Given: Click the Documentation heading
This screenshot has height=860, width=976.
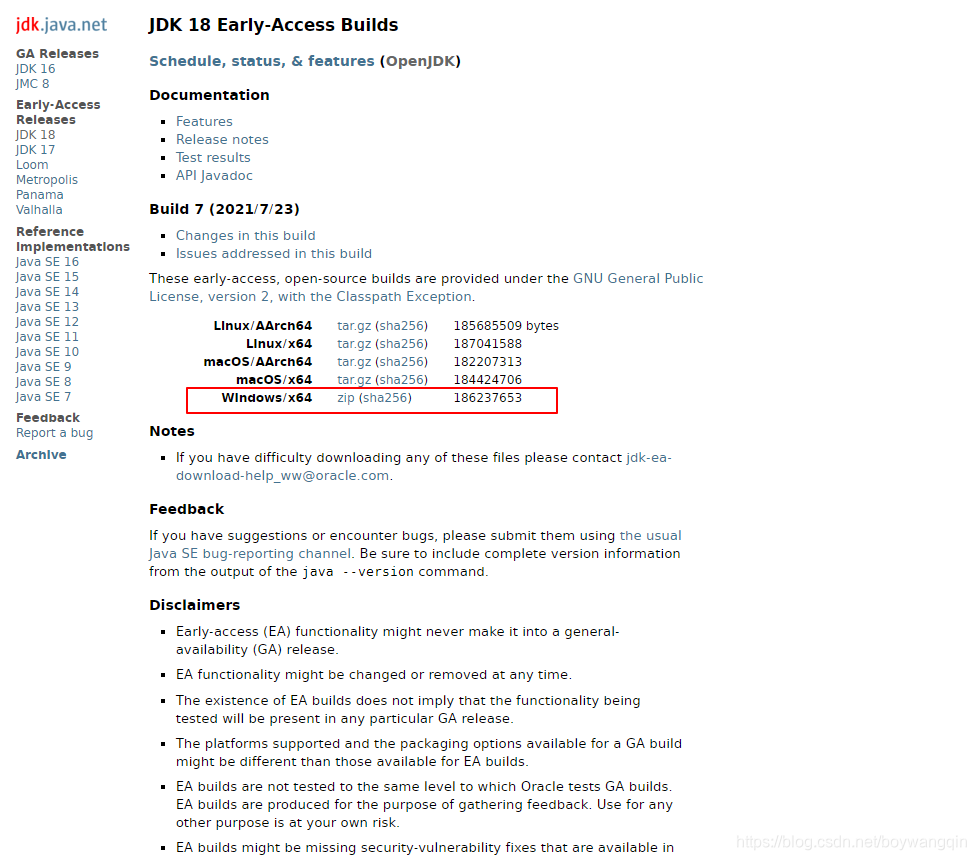Looking at the screenshot, I should tap(209, 95).
